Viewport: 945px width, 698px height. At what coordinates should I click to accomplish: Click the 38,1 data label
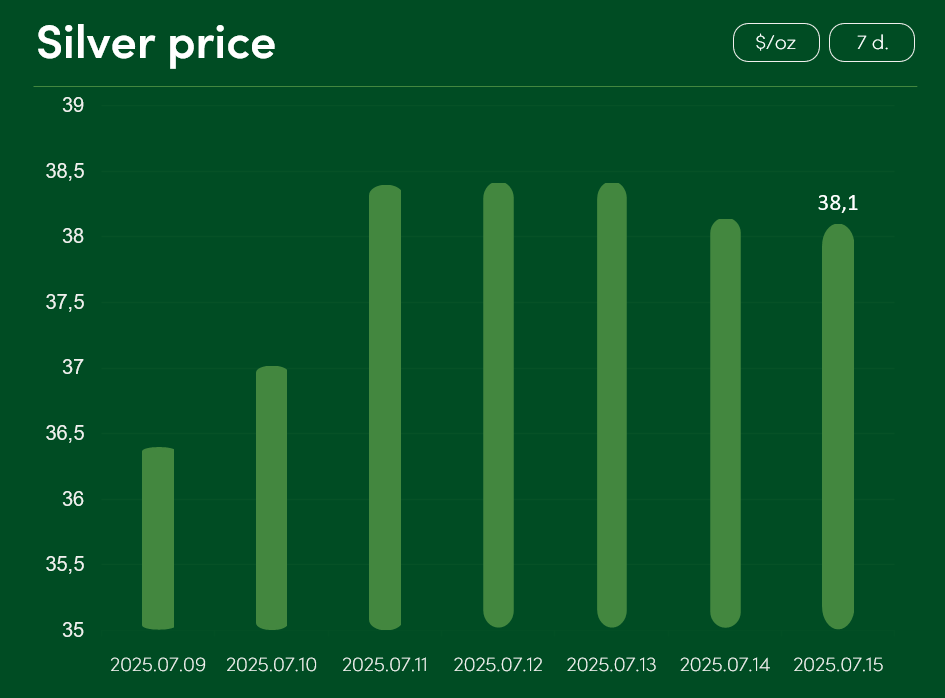click(x=838, y=203)
